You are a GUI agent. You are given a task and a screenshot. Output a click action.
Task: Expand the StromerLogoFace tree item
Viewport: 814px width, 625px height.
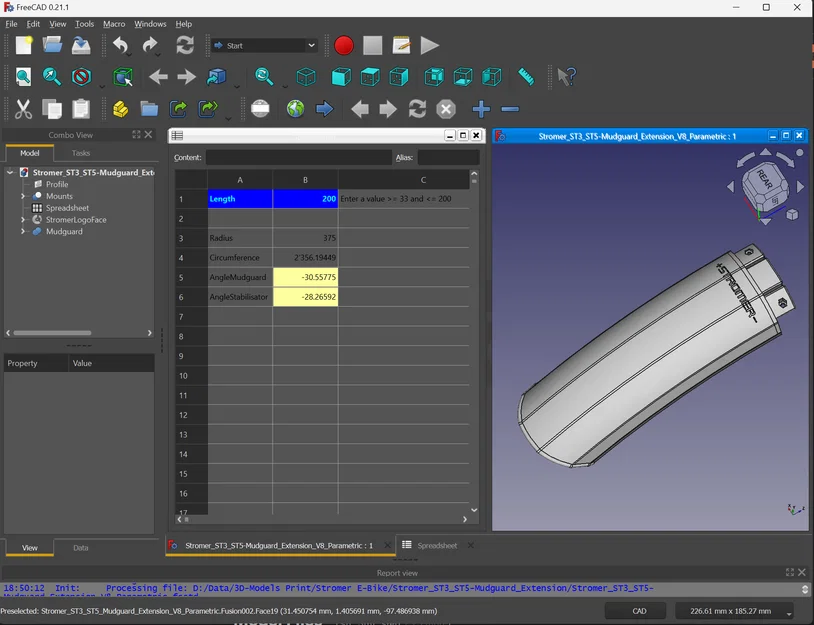coord(23,220)
